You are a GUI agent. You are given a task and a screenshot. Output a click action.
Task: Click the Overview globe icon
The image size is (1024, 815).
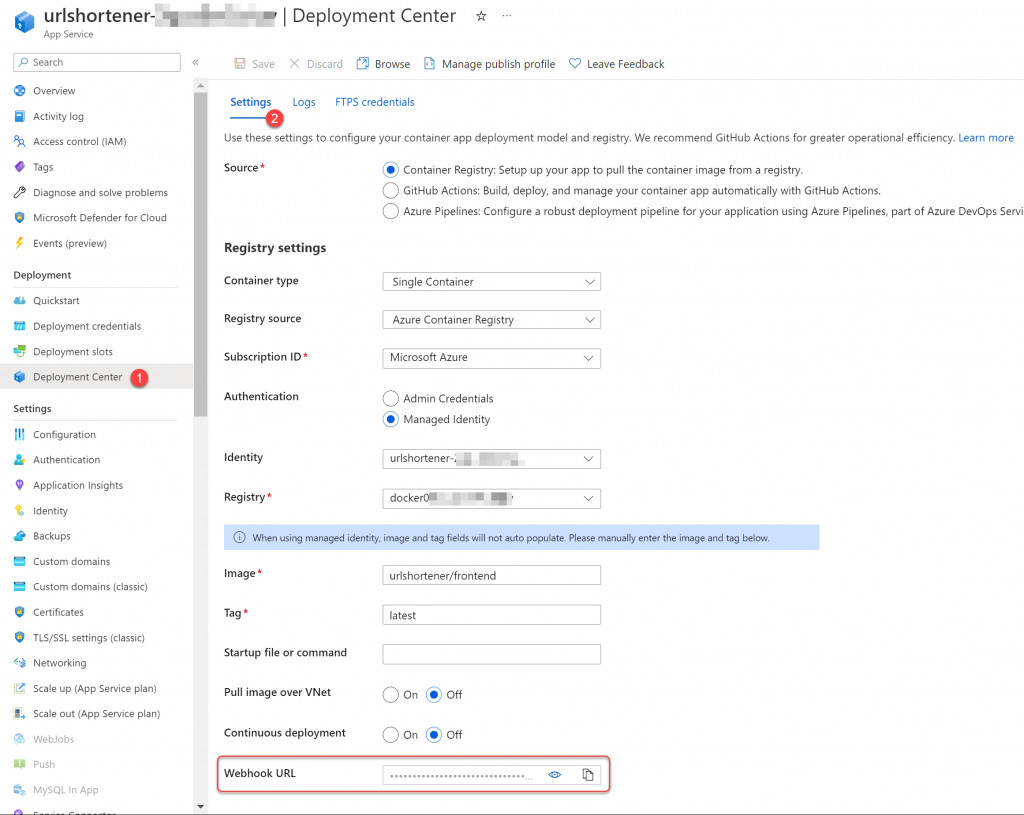tap(20, 91)
